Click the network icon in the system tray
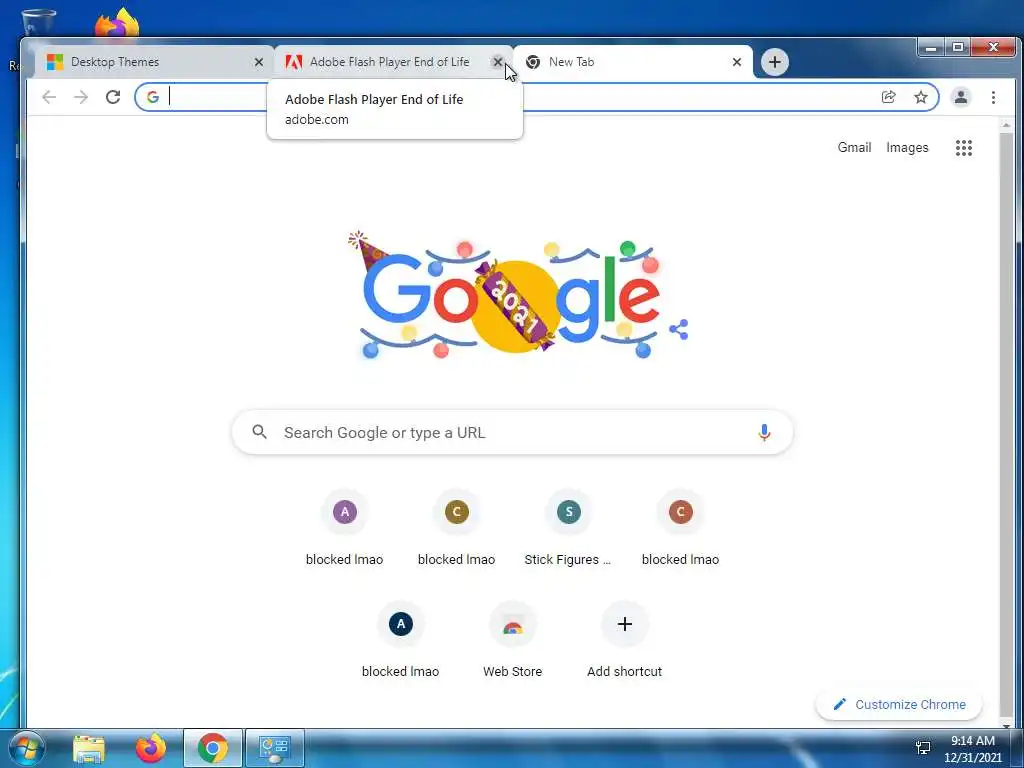This screenshot has width=1024, height=768. coord(923,749)
